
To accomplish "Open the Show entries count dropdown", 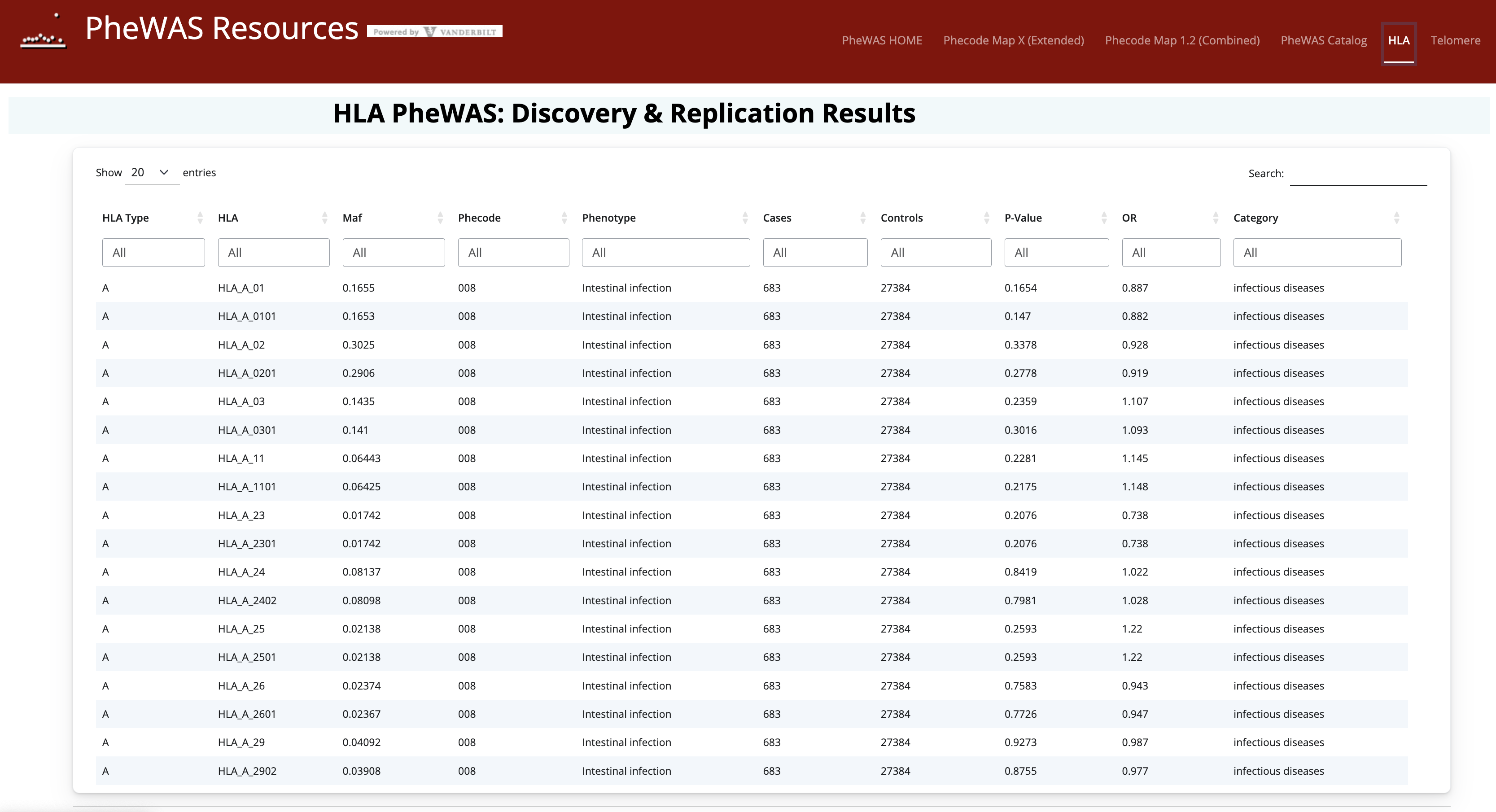I will point(151,173).
